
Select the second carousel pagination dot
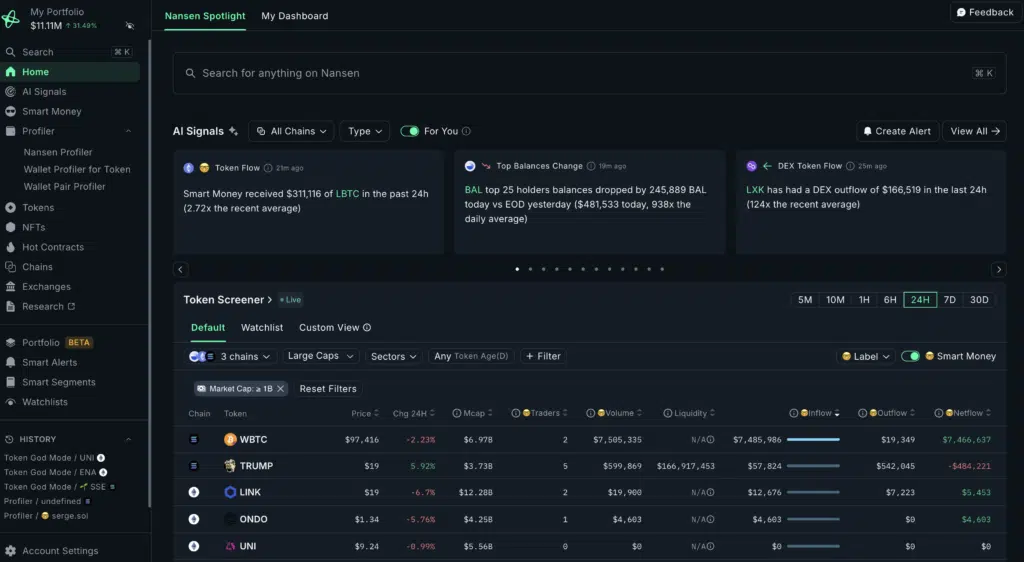[x=530, y=269]
